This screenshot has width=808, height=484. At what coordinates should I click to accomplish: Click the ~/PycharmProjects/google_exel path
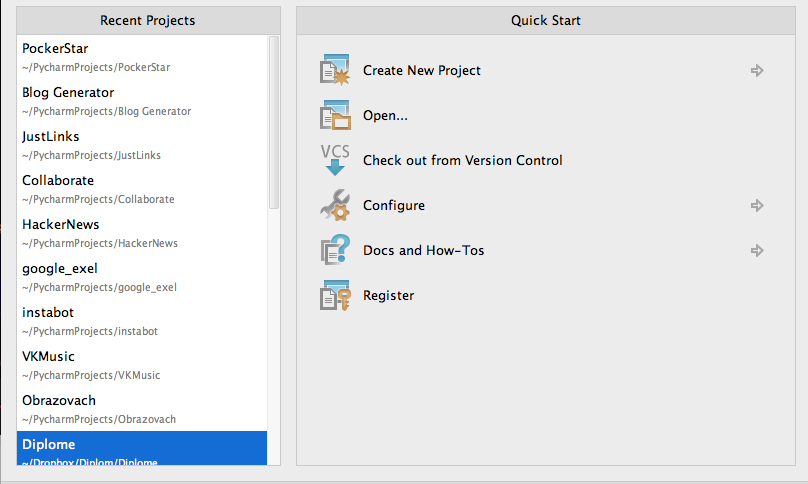point(99,288)
